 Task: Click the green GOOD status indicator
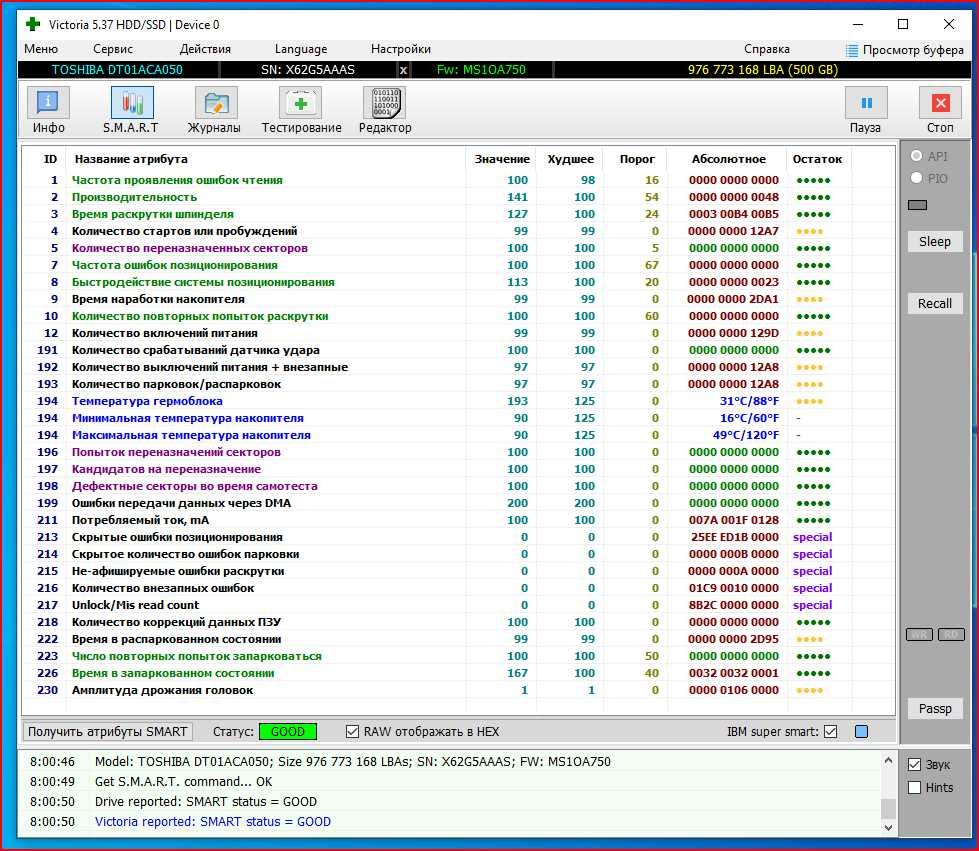(287, 732)
